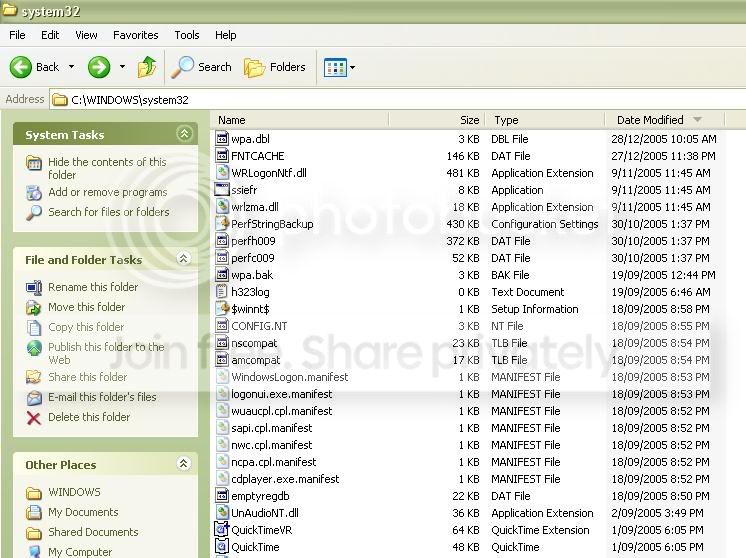The width and height of the screenshot is (746, 558).
Task: Click the UnAudioNT.dll file icon
Action: point(222,512)
